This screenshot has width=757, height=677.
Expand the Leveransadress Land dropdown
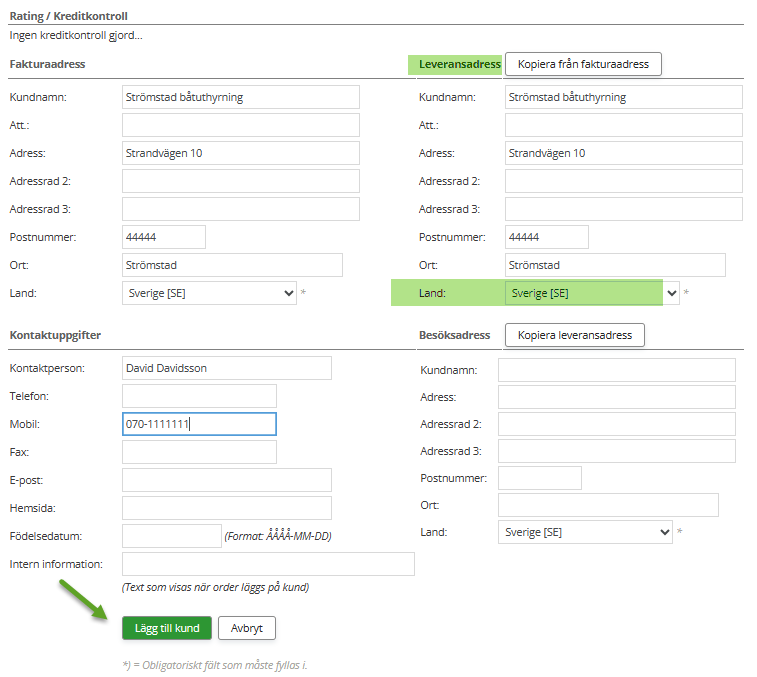592,293
